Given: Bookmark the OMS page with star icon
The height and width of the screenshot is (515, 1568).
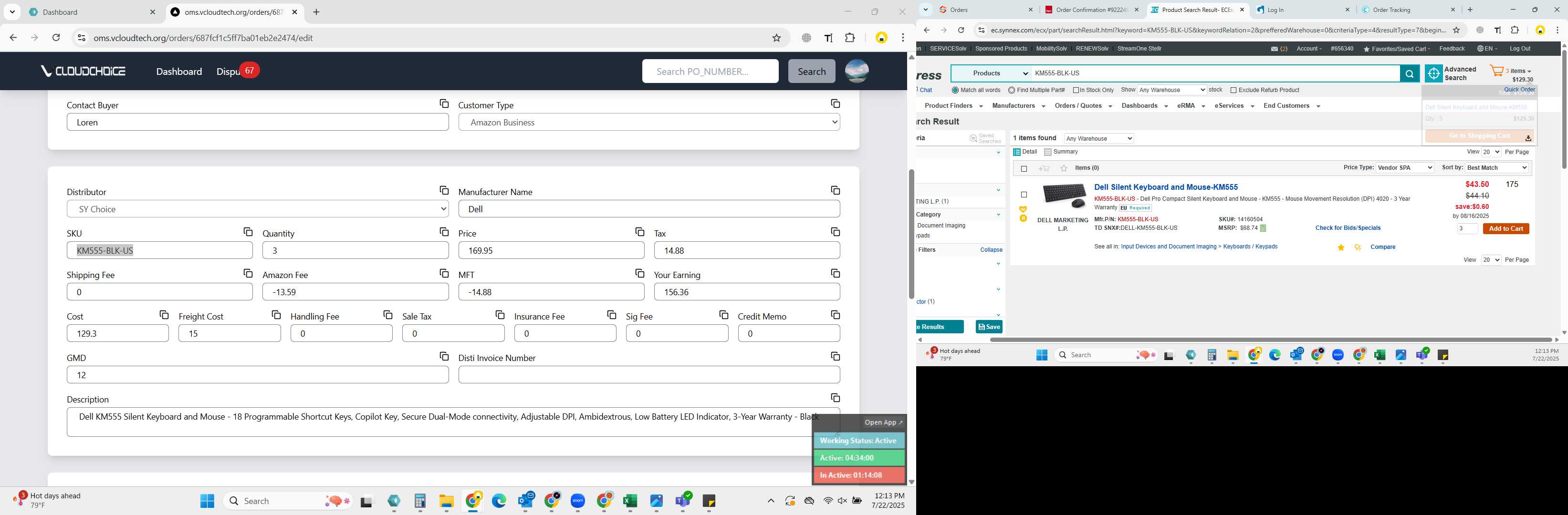Looking at the screenshot, I should point(776,38).
